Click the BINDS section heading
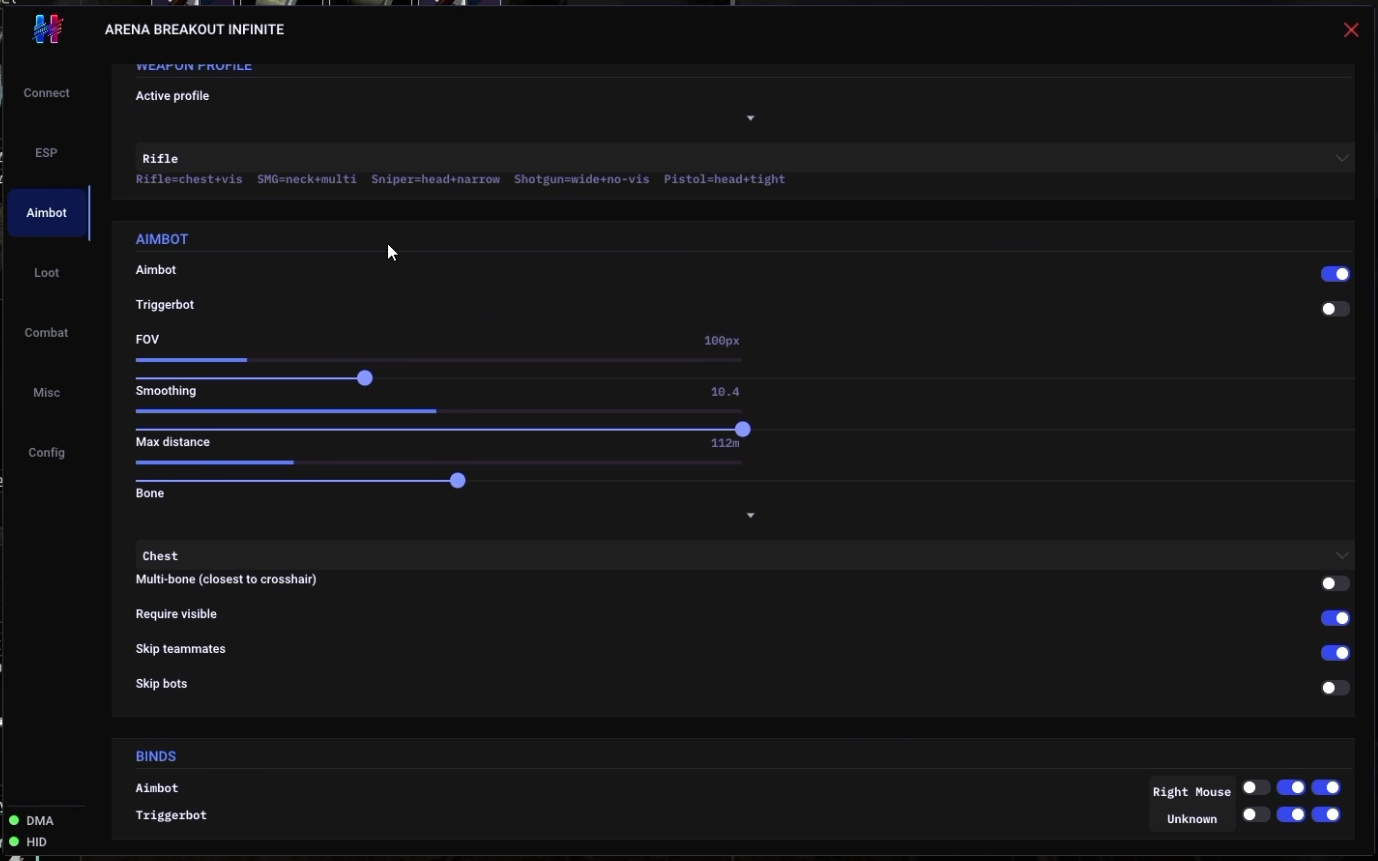The height and width of the screenshot is (861, 1378). pyautogui.click(x=156, y=756)
